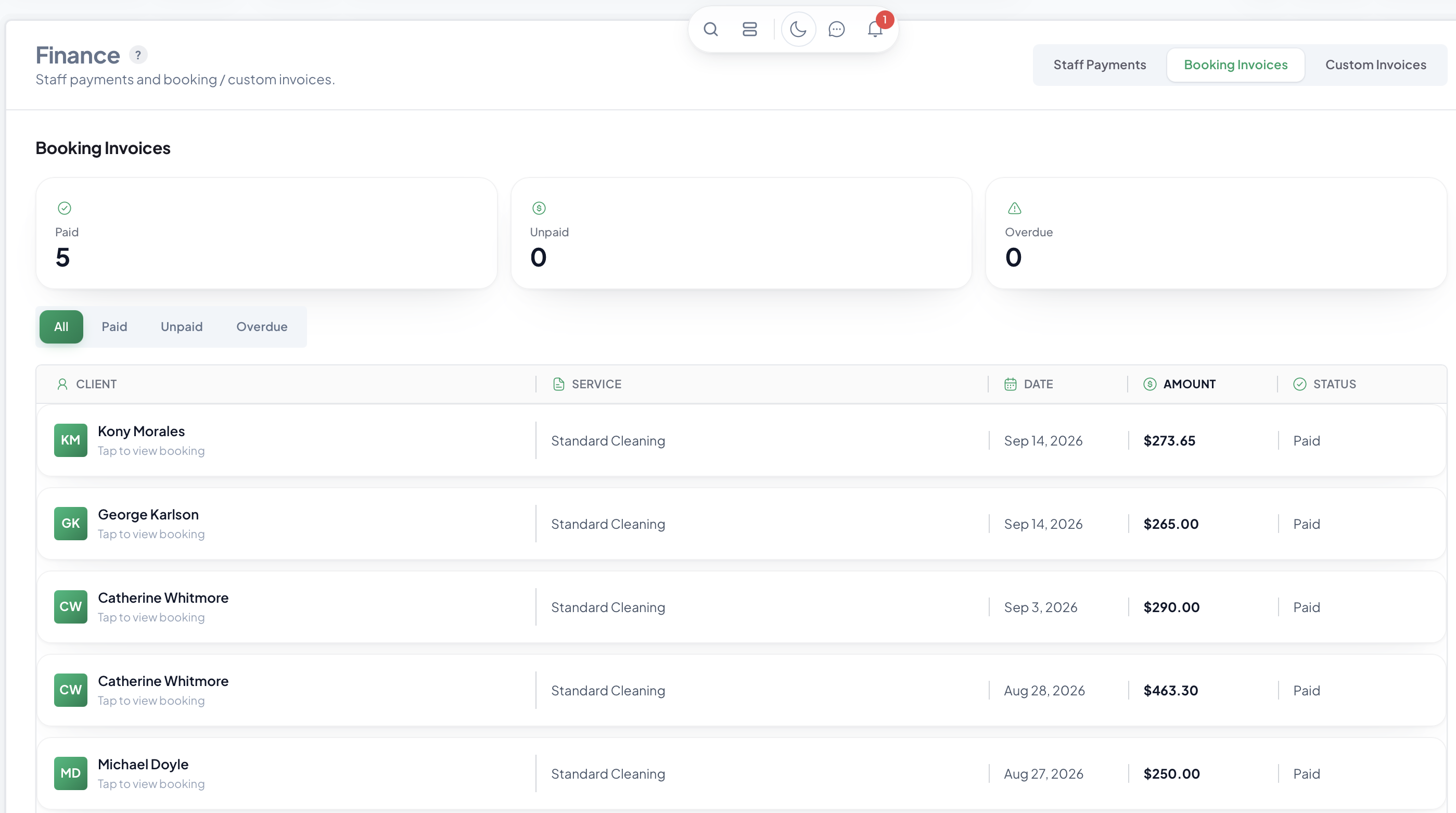Click the Amount column dollar icon
Viewport: 1456px width, 813px height.
tap(1150, 385)
